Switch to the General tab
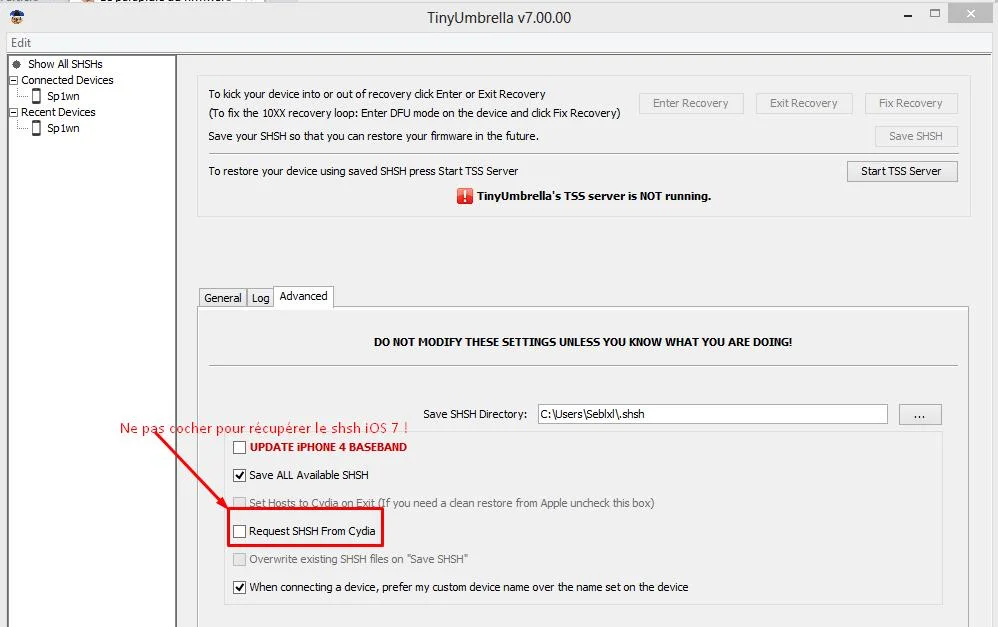 (x=222, y=298)
